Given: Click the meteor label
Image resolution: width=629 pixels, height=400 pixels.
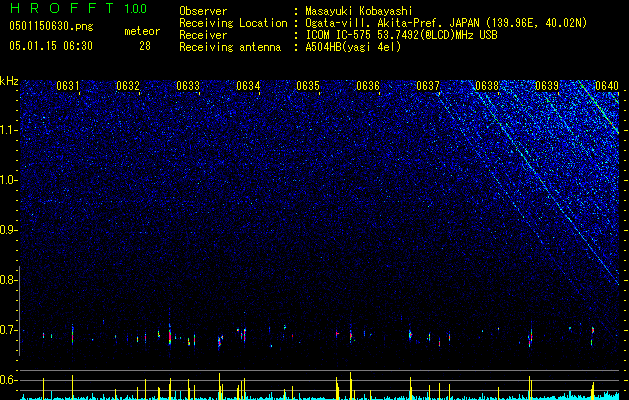Looking at the screenshot, I should [142, 31].
